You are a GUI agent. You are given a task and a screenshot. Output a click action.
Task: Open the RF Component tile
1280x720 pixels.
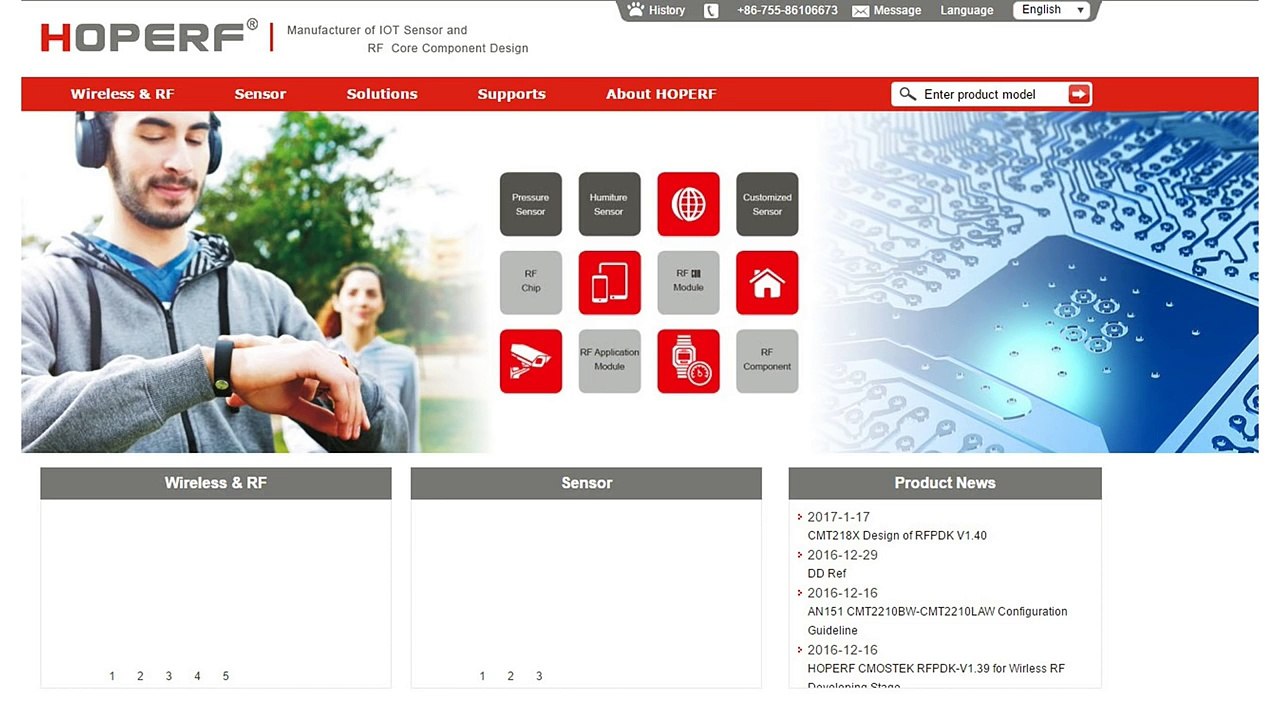[x=767, y=361]
